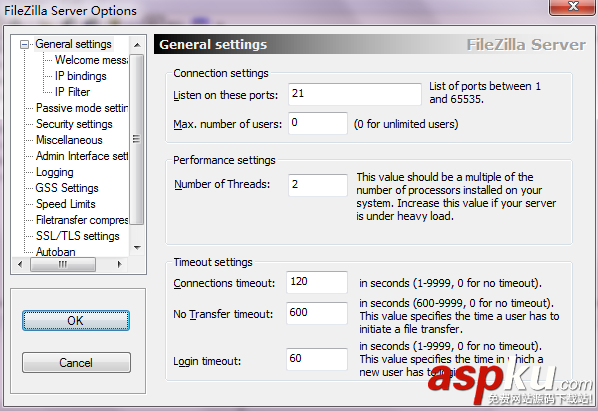Click the OK button
This screenshot has height=411, width=598.
click(76, 321)
